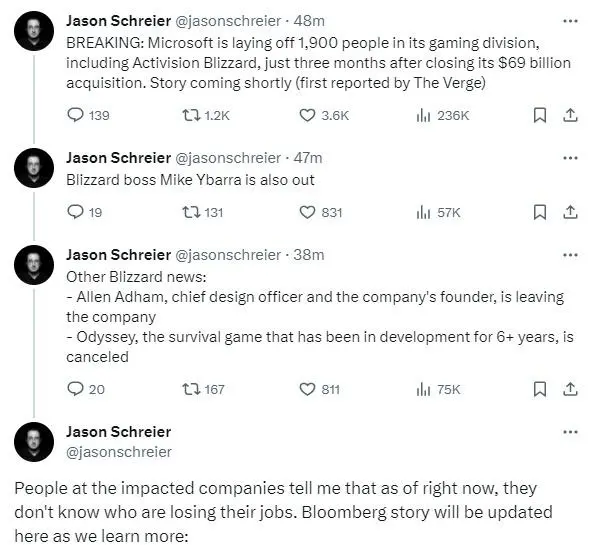Repost the Mike Ybarra tweet
The image size is (596, 545).
coord(191,212)
